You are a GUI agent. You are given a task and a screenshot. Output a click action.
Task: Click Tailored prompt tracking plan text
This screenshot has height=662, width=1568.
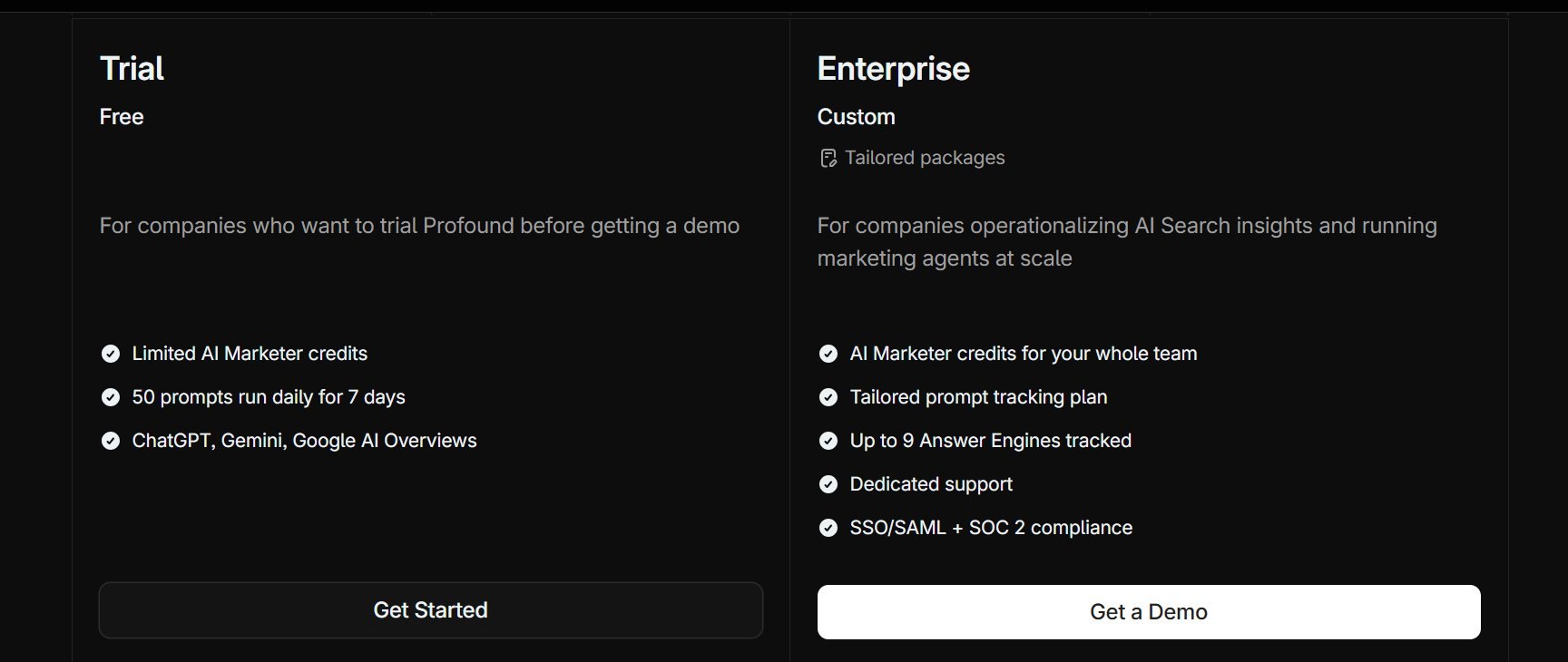(x=978, y=397)
